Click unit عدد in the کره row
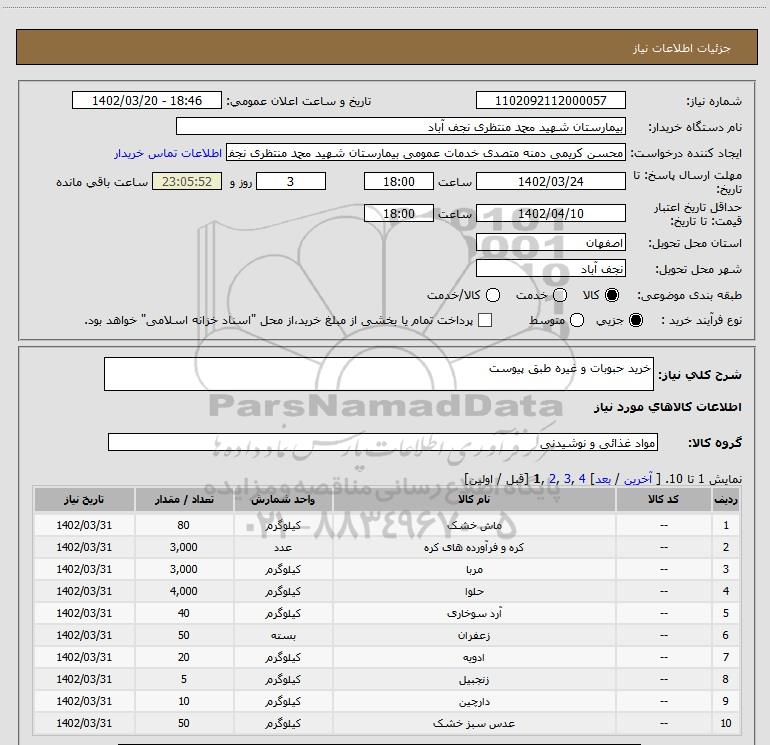 [x=283, y=547]
